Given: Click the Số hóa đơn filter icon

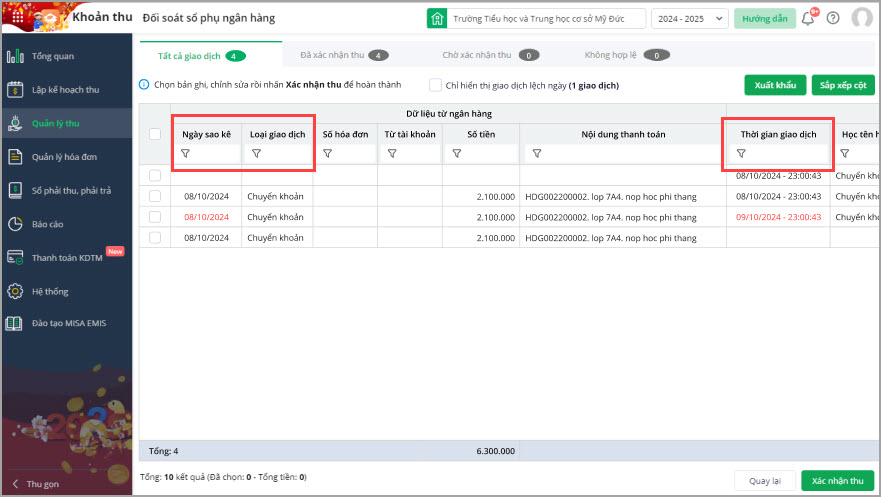Looking at the screenshot, I should [x=328, y=153].
